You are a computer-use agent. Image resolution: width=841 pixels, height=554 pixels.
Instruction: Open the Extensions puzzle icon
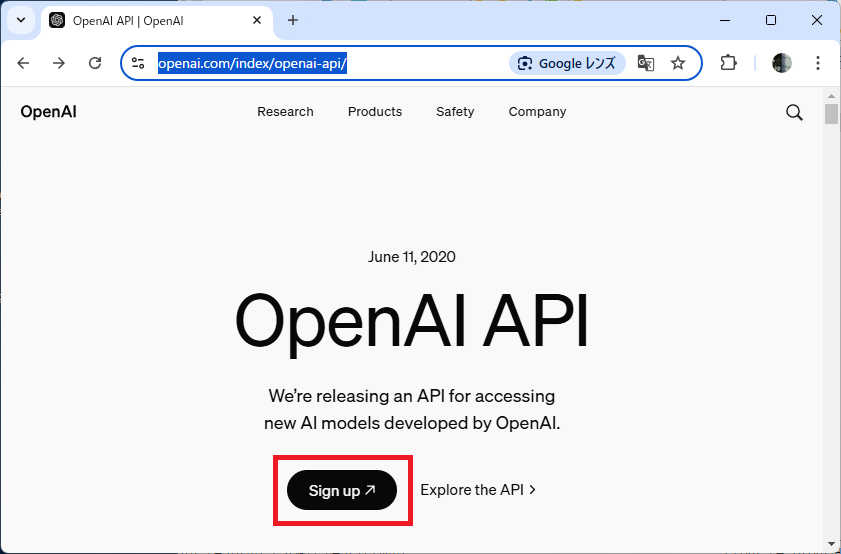[728, 63]
